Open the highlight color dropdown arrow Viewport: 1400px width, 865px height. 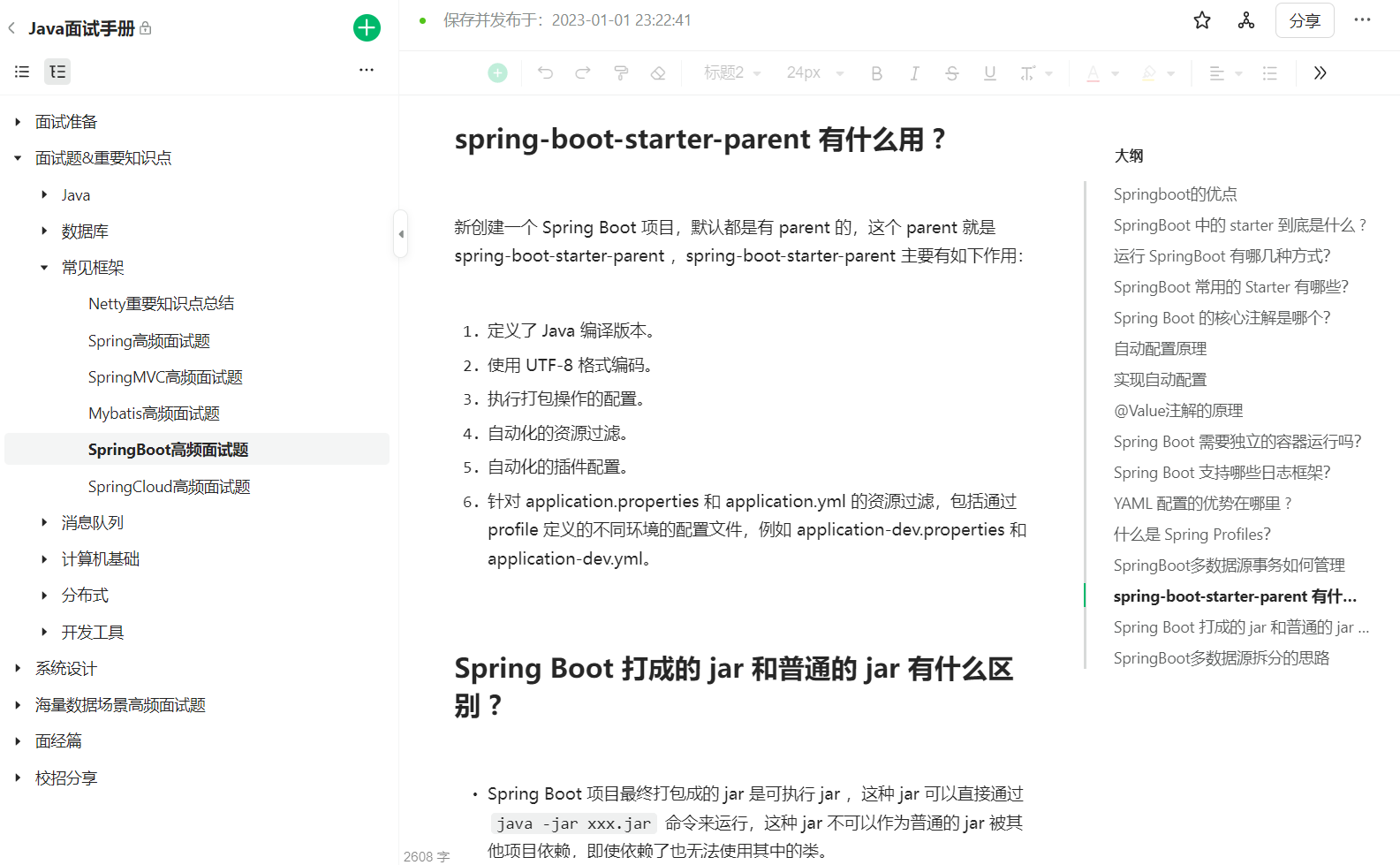point(1171,74)
